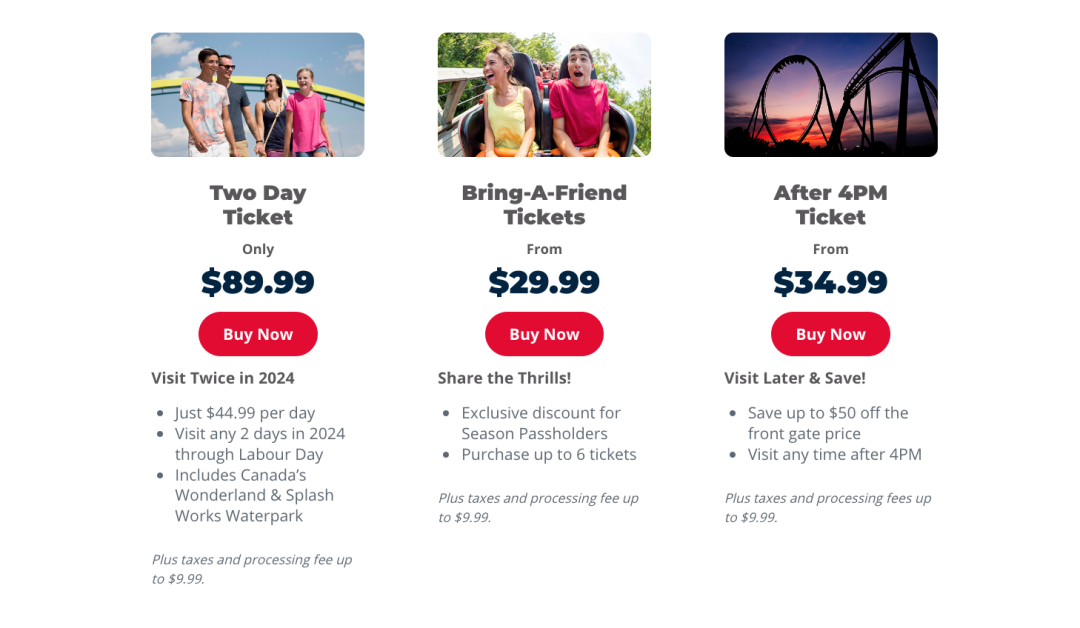
Task: Click the Visit Twice in 2024 subheading
Action: click(222, 378)
